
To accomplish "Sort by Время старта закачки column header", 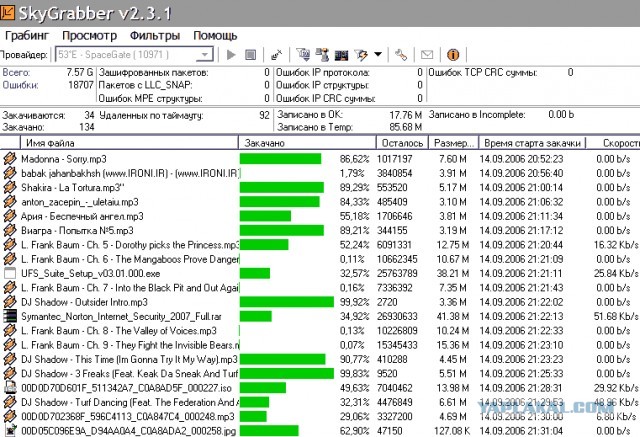I will click(532, 143).
